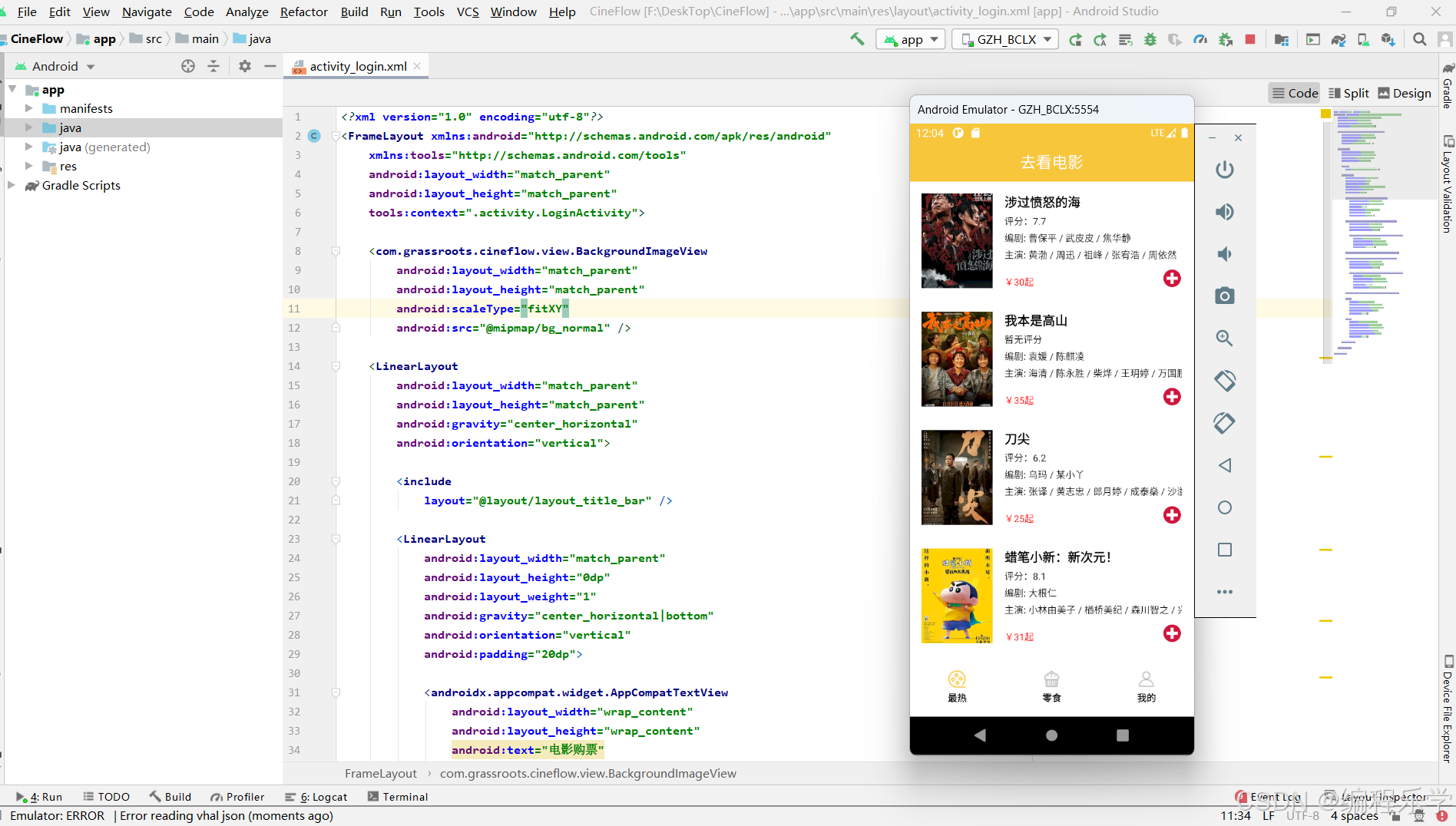Take a screenshot using the emulator camera icon

click(x=1224, y=296)
